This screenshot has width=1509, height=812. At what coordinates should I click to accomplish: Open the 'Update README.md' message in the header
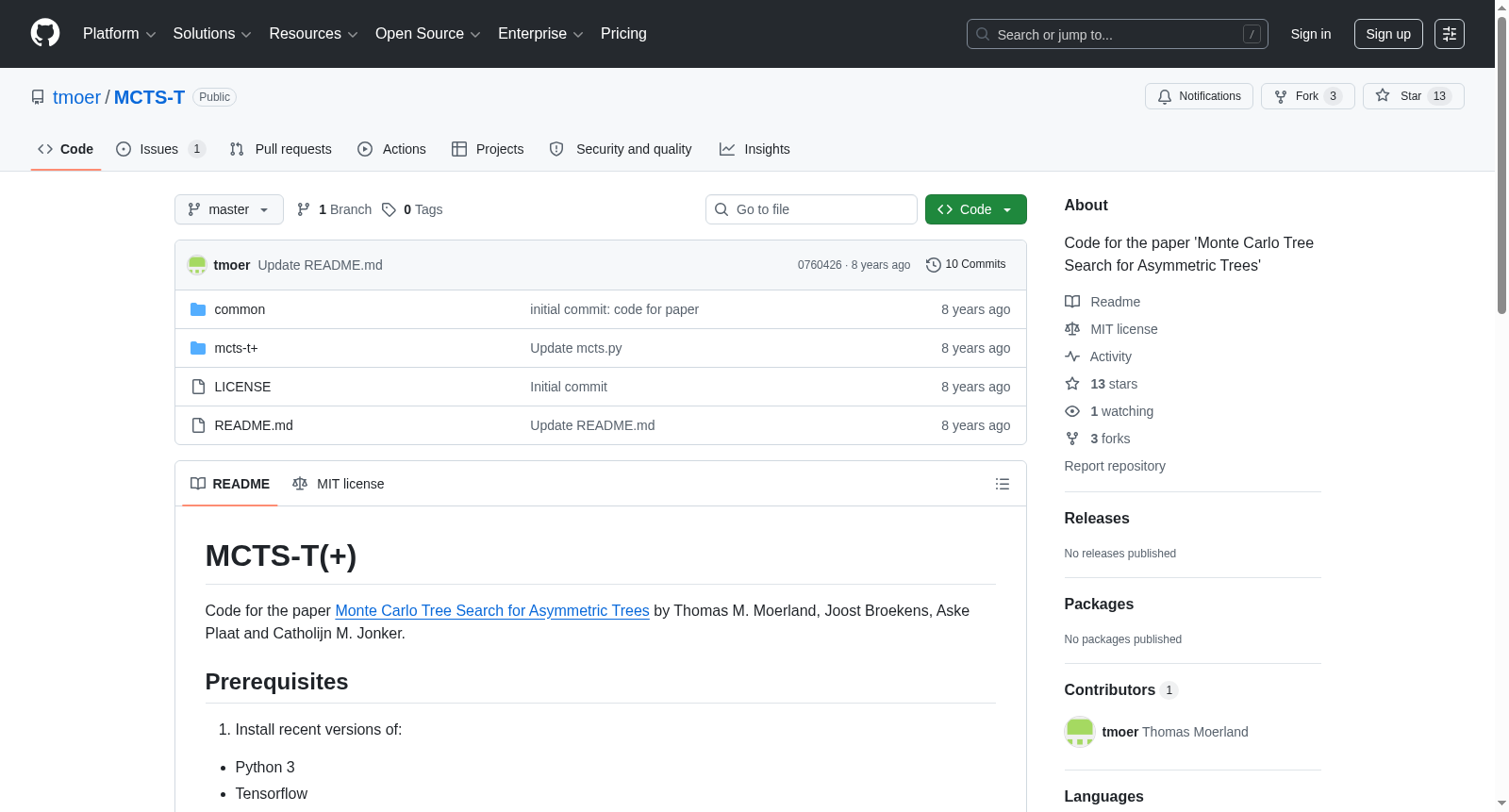coord(320,265)
